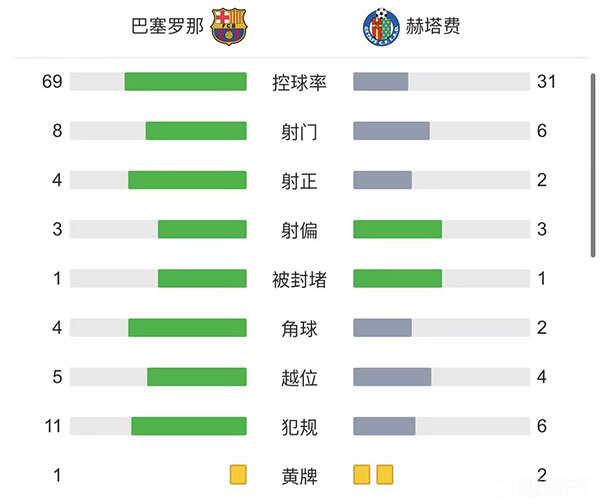Click the 角球 stat label
The width and height of the screenshot is (600, 504).
coord(300,328)
